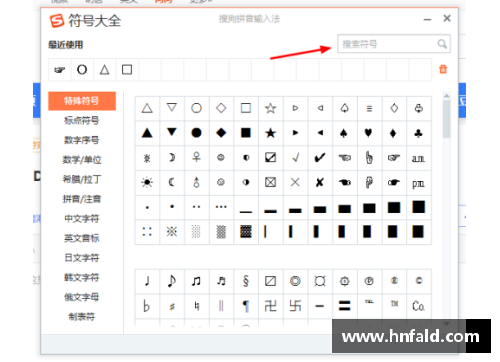Open the 特殊符号 category
This screenshot has height=362, width=500.
82,101
